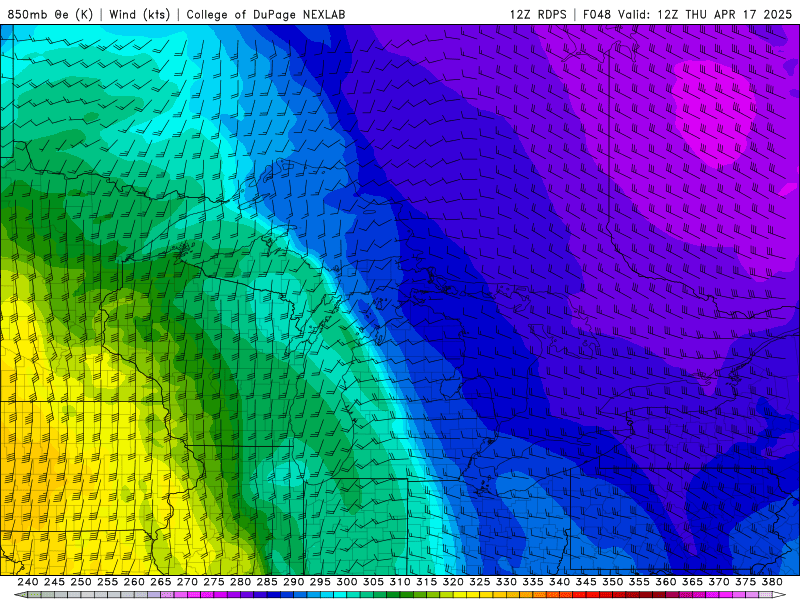
Task: Select the 295 legend label
Action: [x=320, y=582]
